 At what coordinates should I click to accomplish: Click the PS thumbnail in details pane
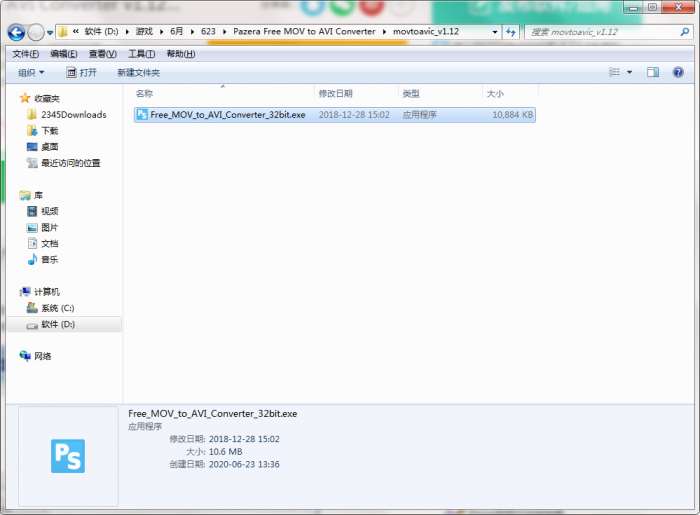click(x=68, y=456)
